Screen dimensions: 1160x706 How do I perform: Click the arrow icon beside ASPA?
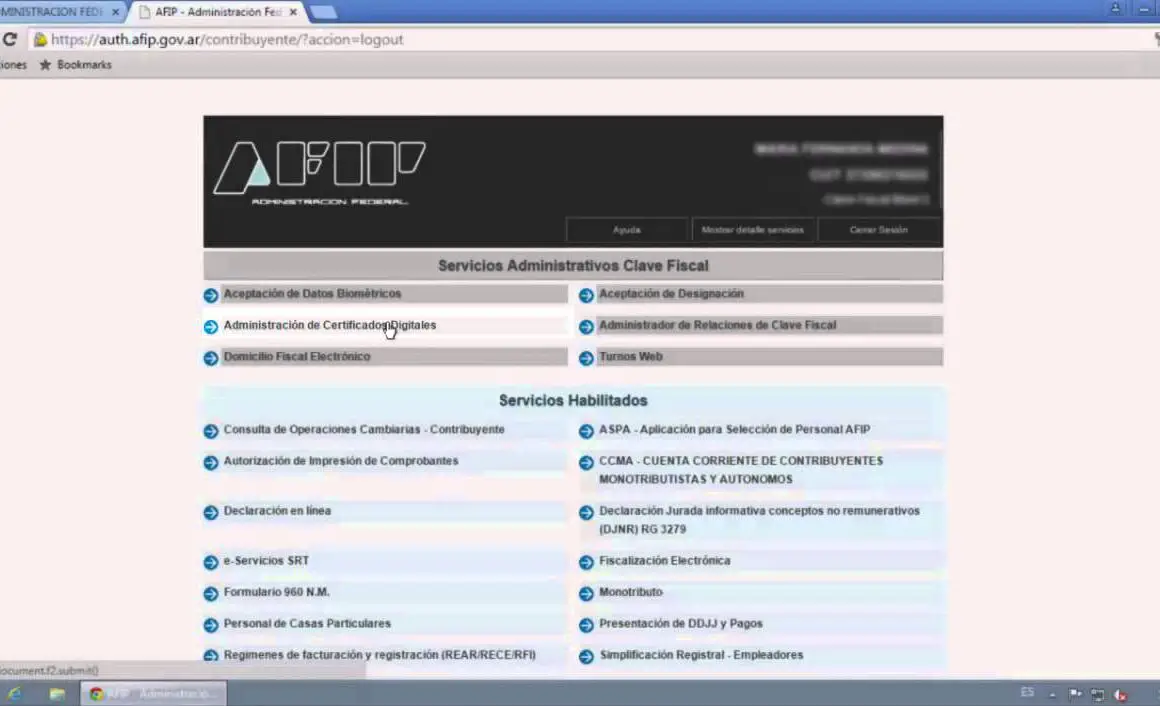point(587,431)
